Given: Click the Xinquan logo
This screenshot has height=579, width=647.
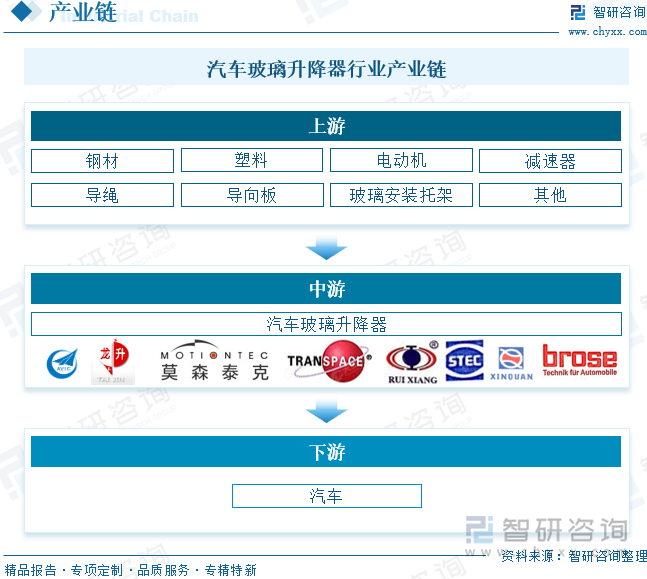Looking at the screenshot, I should (511, 364).
